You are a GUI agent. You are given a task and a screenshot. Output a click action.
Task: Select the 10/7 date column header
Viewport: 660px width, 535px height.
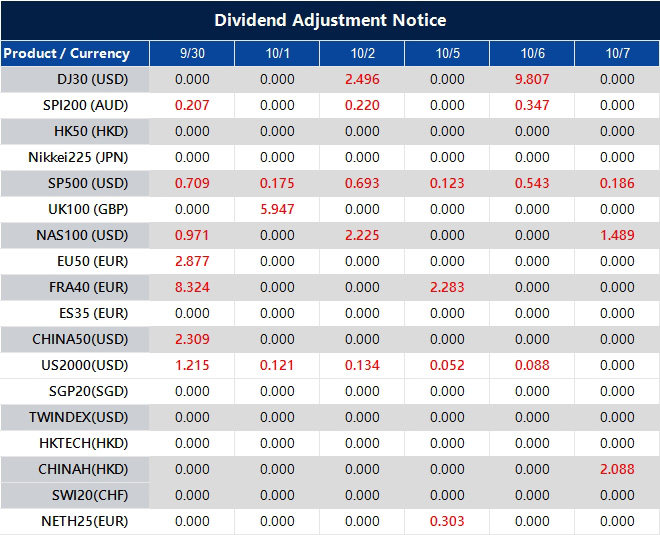pos(617,53)
